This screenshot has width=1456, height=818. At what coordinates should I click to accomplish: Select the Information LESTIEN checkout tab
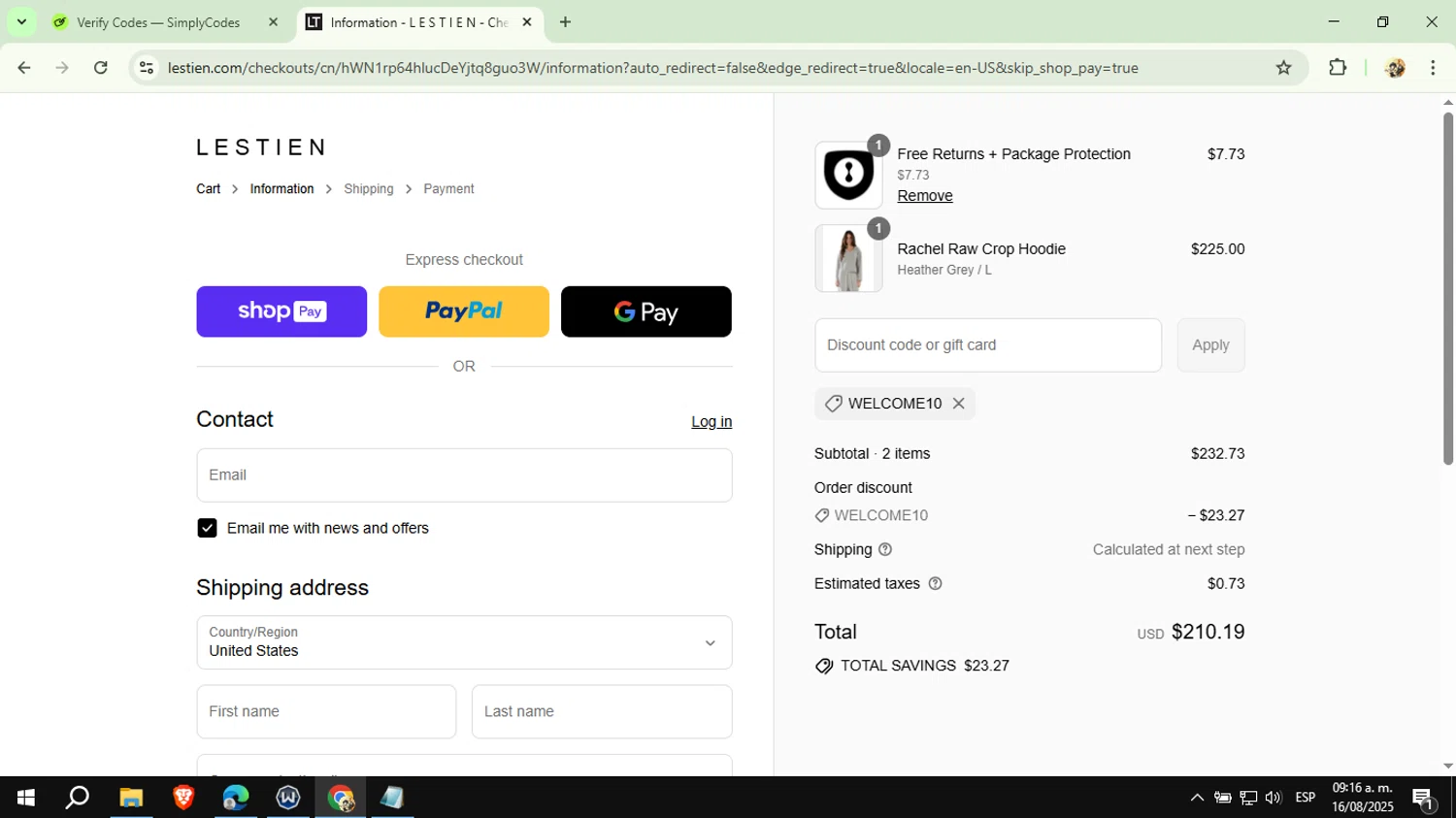click(417, 22)
